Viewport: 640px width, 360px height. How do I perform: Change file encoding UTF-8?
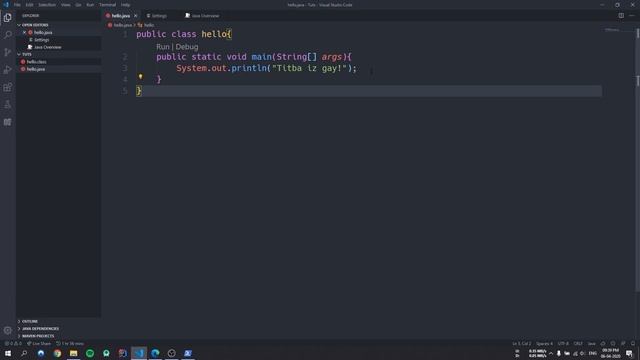coord(563,344)
